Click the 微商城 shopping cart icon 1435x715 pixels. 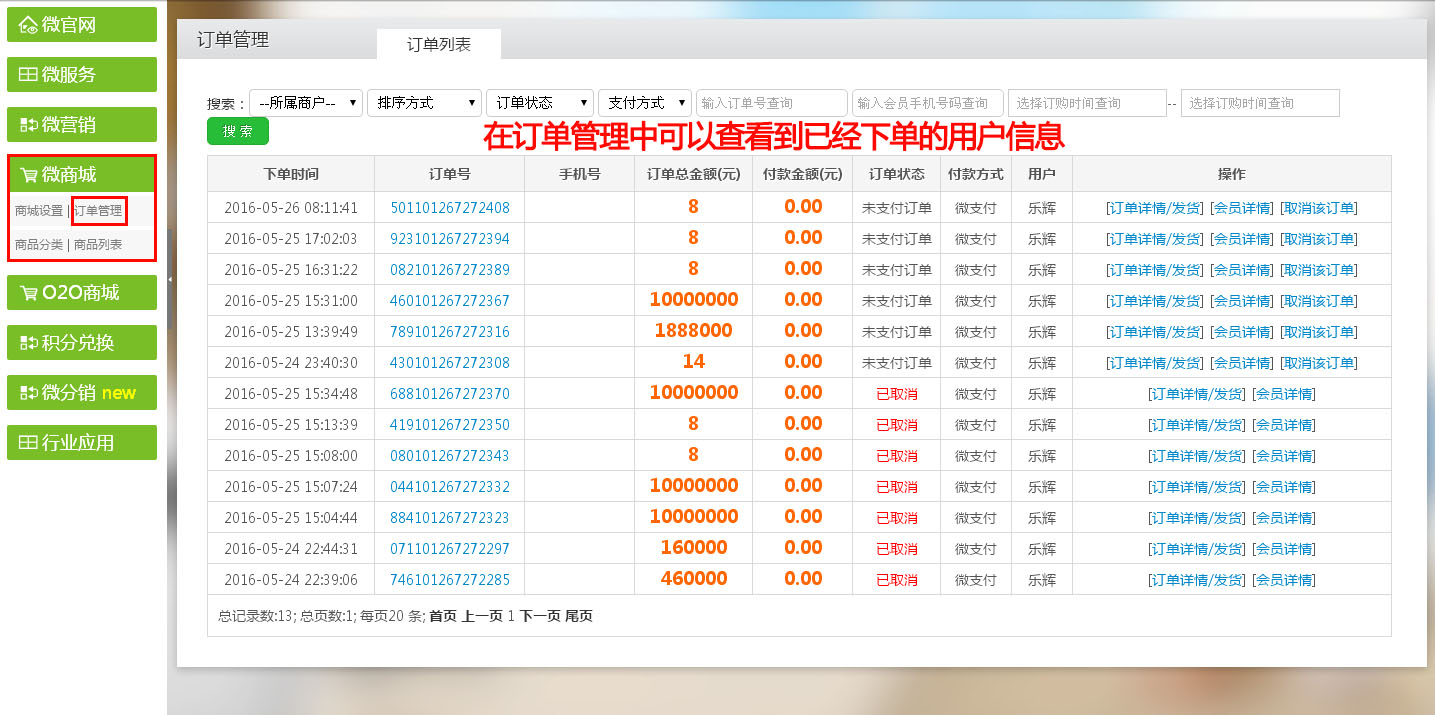pyautogui.click(x=28, y=175)
